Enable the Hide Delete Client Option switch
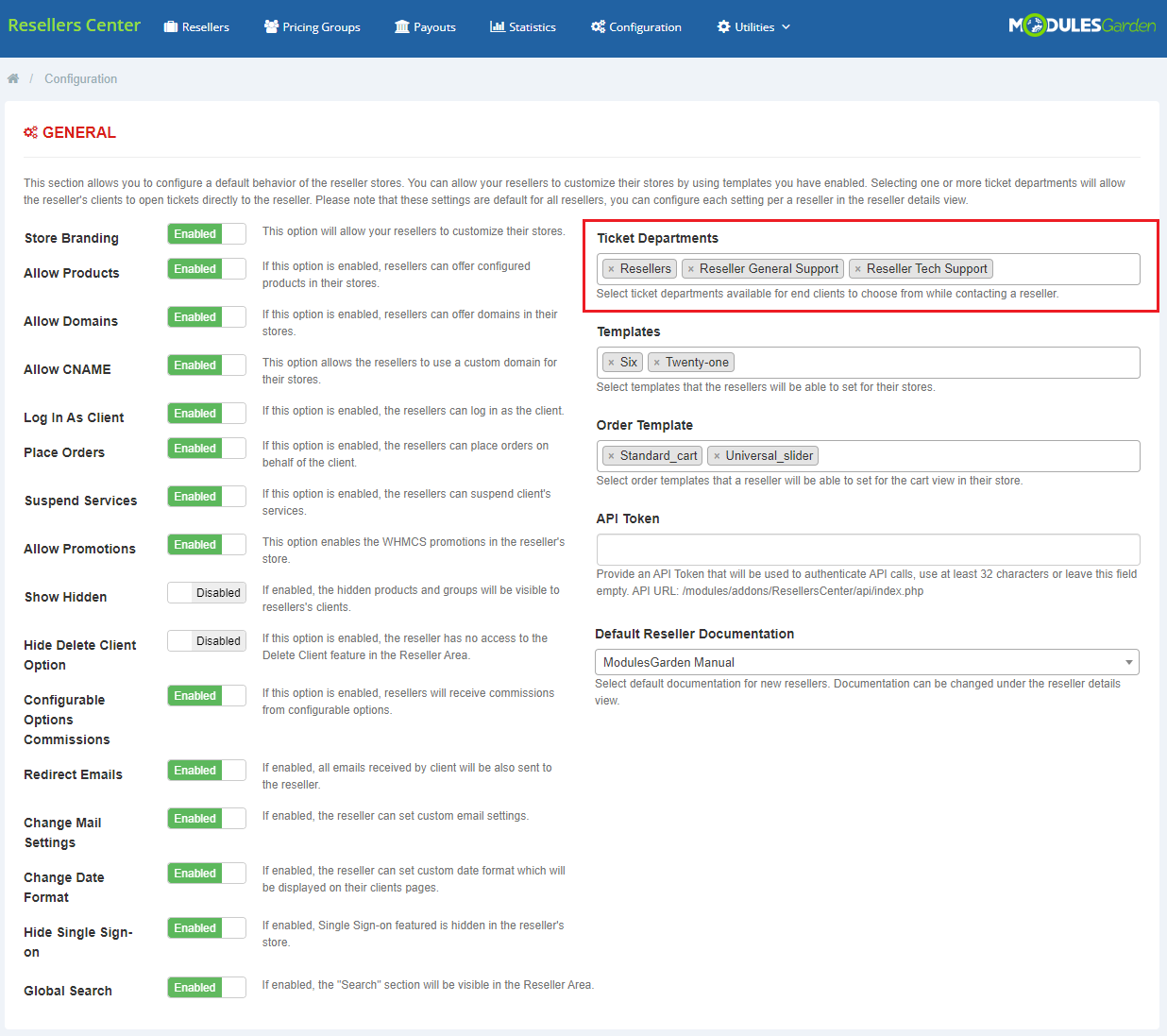 pyautogui.click(x=207, y=641)
